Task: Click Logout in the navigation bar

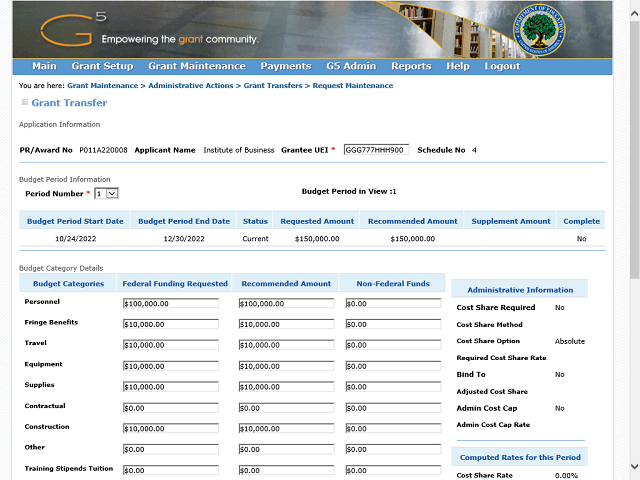Action: click(502, 67)
